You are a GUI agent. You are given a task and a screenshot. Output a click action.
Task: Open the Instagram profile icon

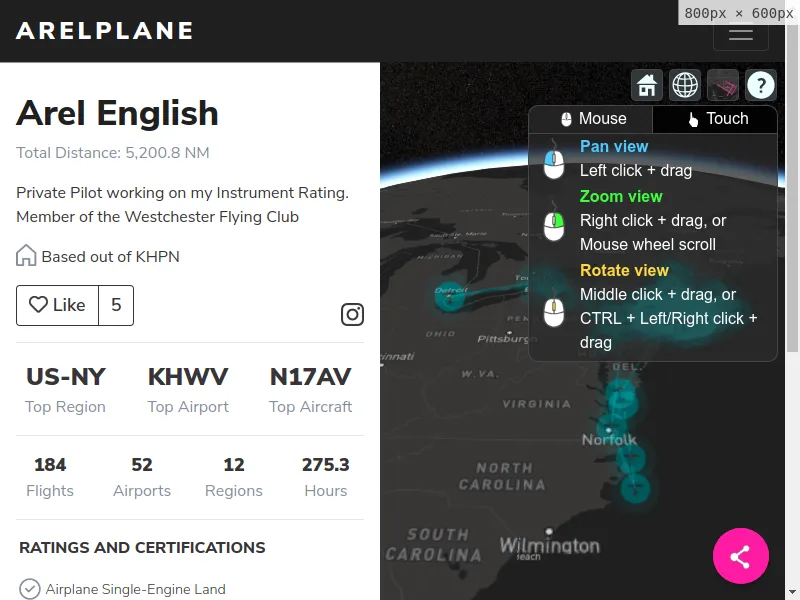pos(352,314)
